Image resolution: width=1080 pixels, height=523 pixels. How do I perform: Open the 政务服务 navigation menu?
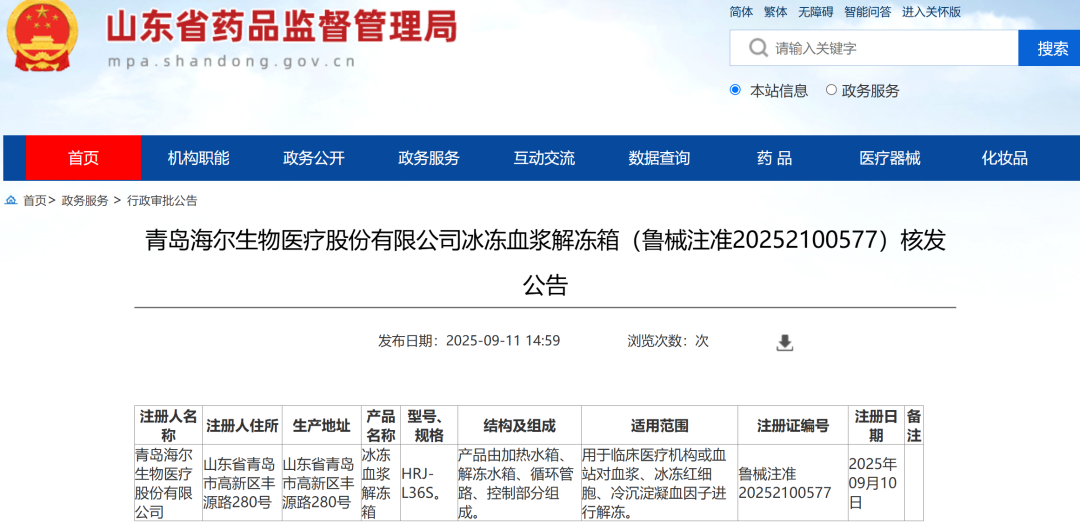[x=428, y=158]
